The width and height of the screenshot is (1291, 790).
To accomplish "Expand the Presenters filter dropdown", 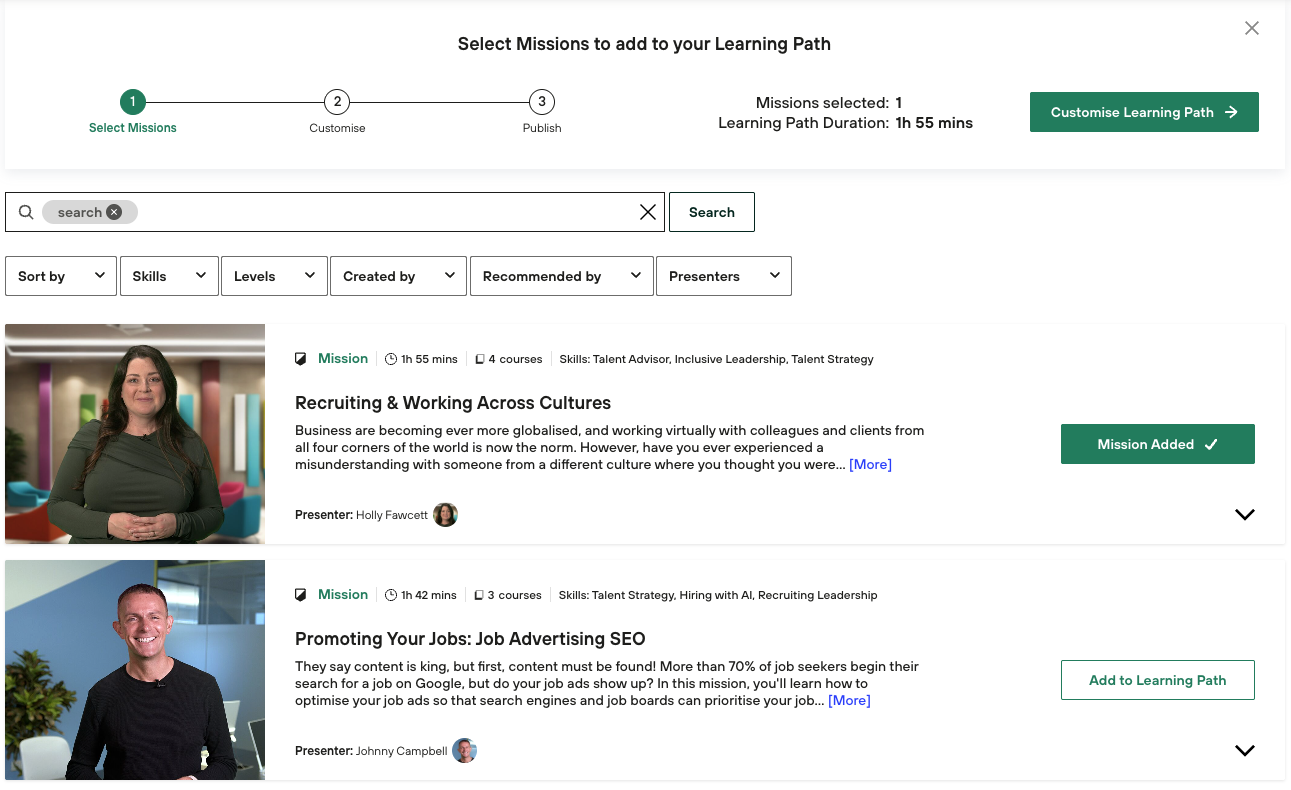I will point(723,276).
